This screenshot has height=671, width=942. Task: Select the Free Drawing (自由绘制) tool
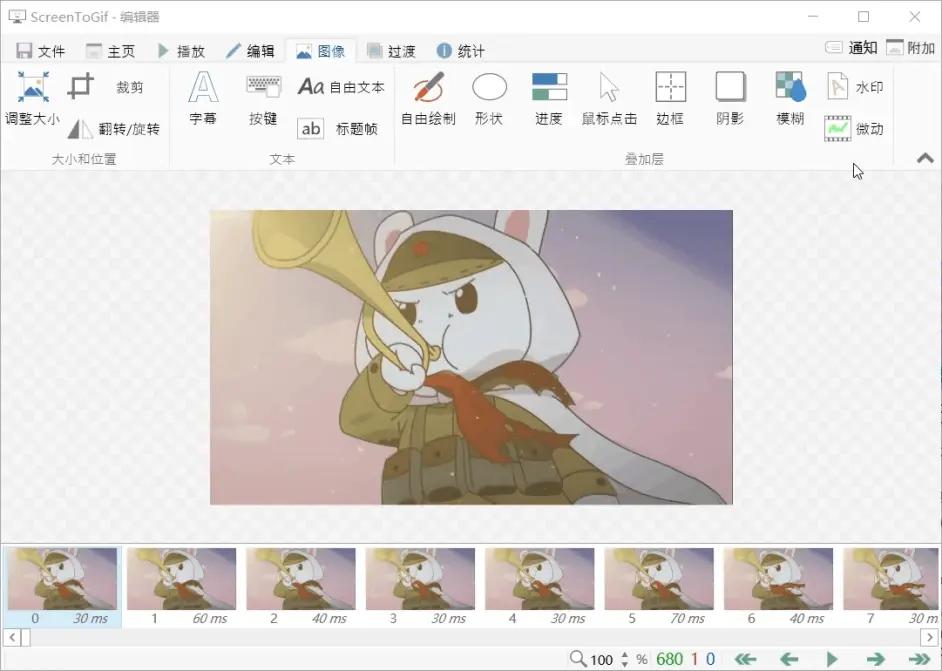428,99
